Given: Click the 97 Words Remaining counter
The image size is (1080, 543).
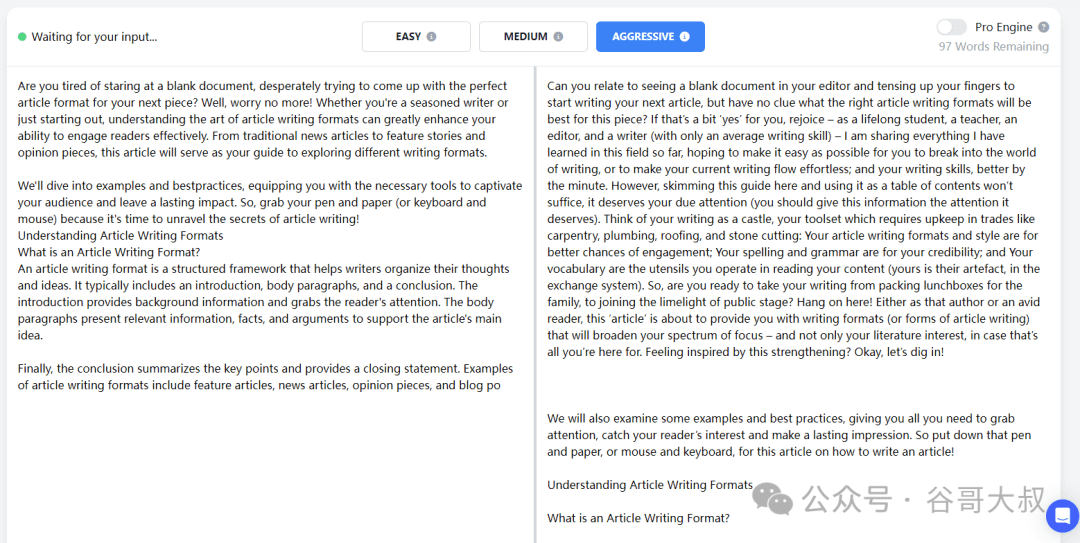Looking at the screenshot, I should 994,47.
